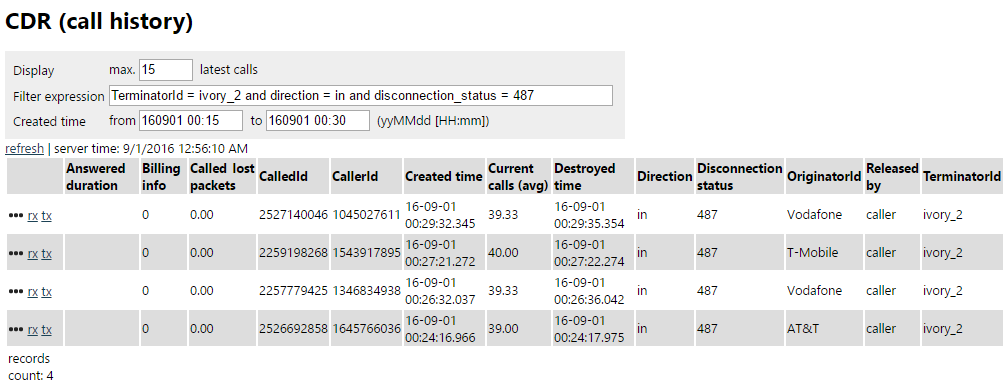
Task: Click the Billing info column header
Action: point(163,177)
